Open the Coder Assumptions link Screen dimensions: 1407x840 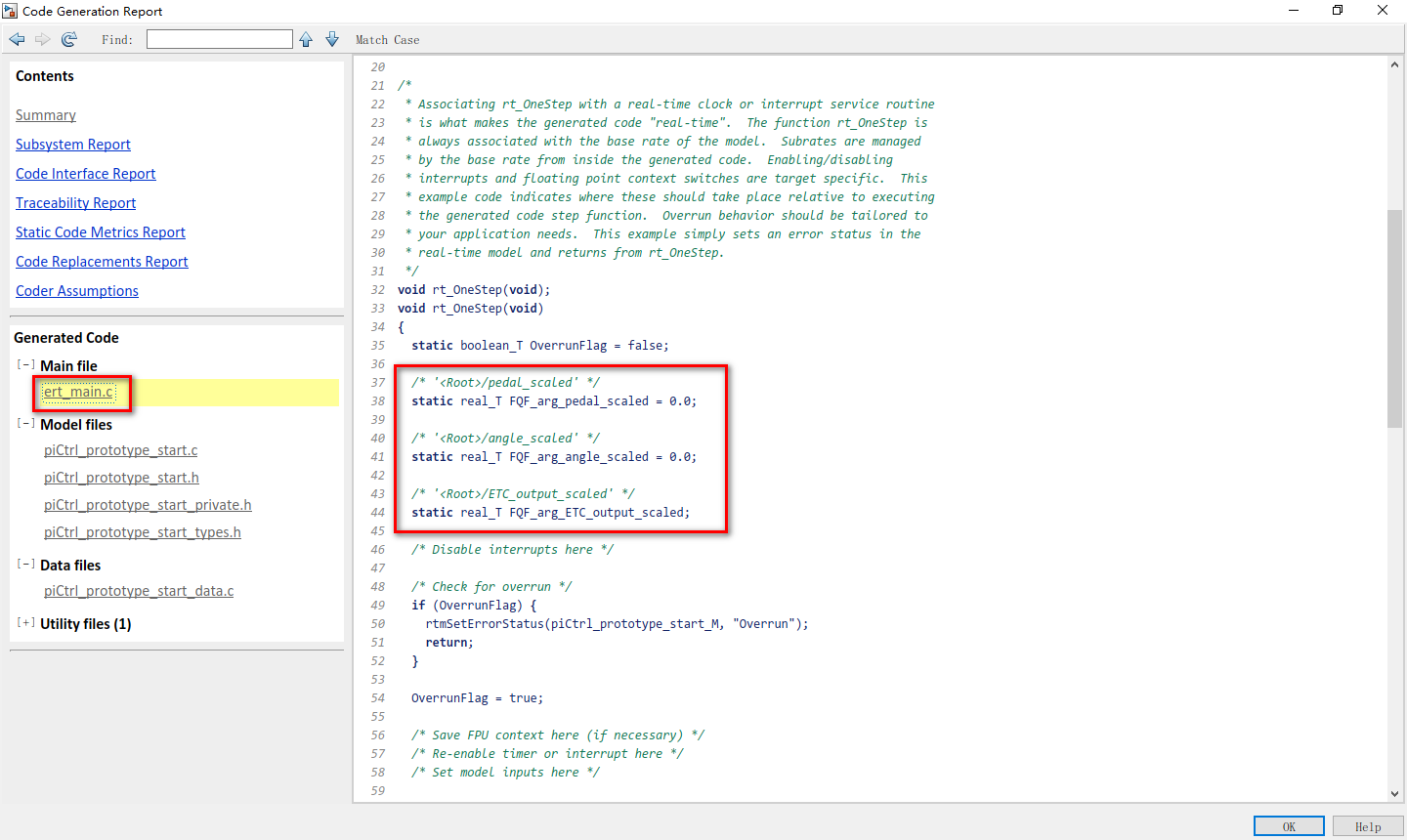[x=77, y=291]
